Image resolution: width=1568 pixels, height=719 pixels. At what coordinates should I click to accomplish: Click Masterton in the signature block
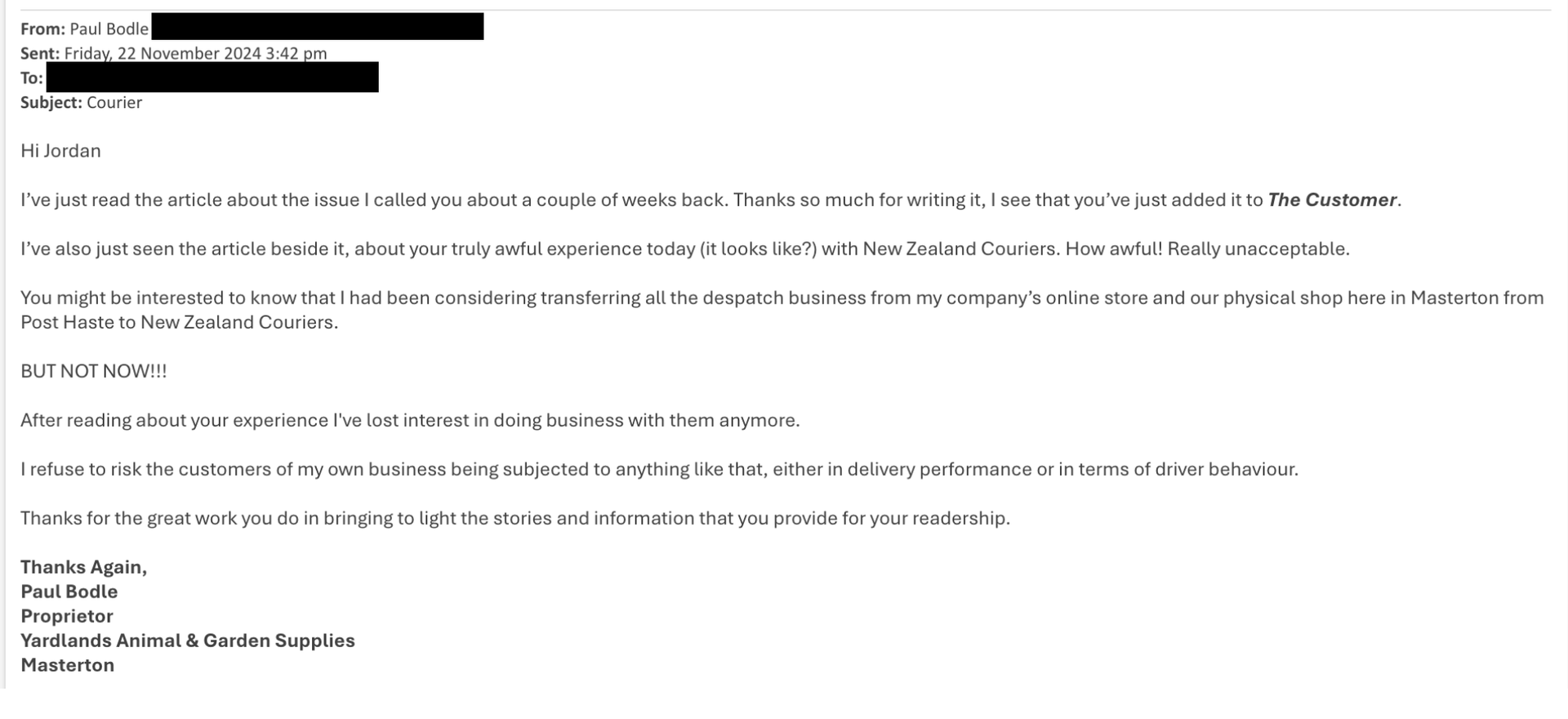click(68, 665)
